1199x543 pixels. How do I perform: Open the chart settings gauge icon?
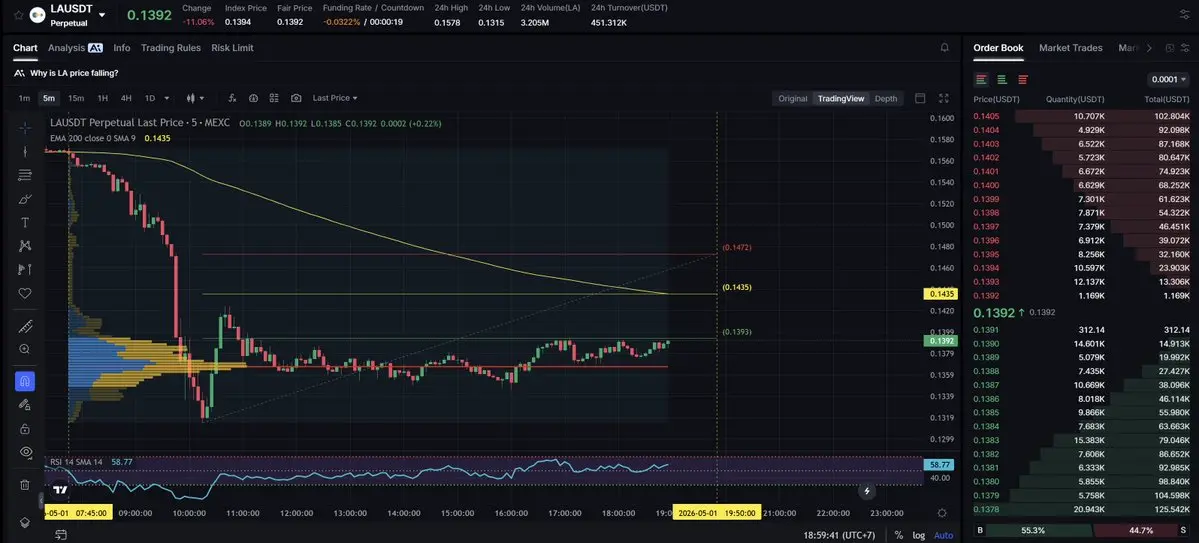point(253,98)
